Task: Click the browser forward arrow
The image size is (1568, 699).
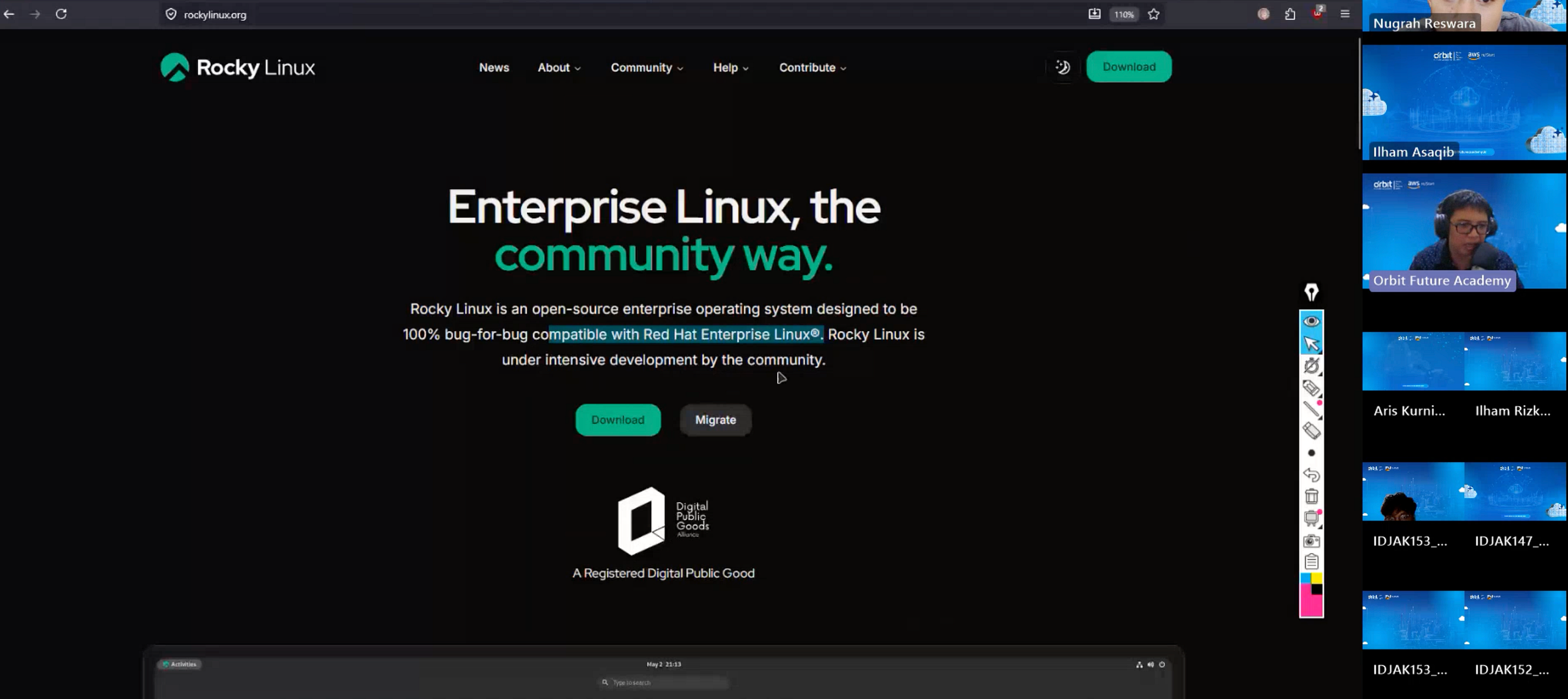Action: point(35,14)
